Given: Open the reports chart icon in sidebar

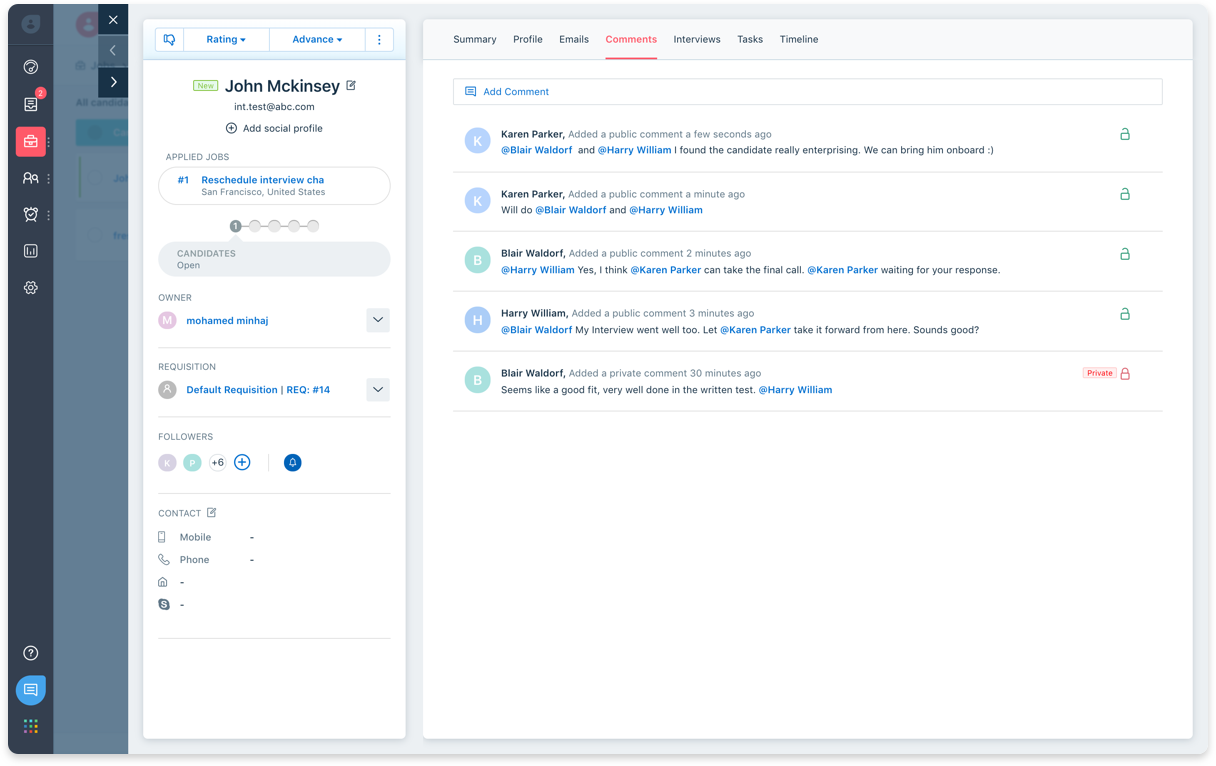Looking at the screenshot, I should click(31, 251).
